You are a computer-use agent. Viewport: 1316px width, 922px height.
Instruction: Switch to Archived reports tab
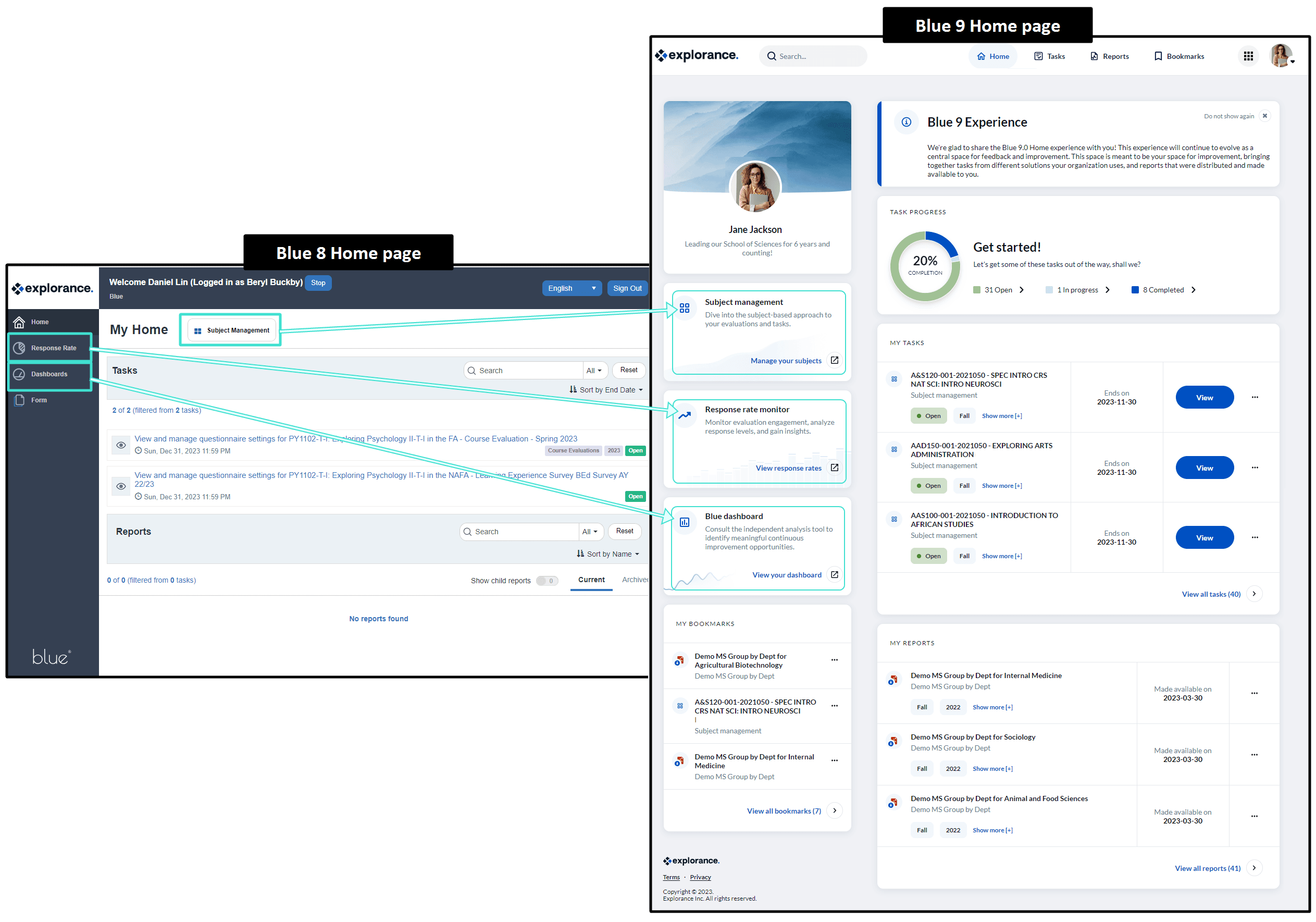[x=635, y=580]
